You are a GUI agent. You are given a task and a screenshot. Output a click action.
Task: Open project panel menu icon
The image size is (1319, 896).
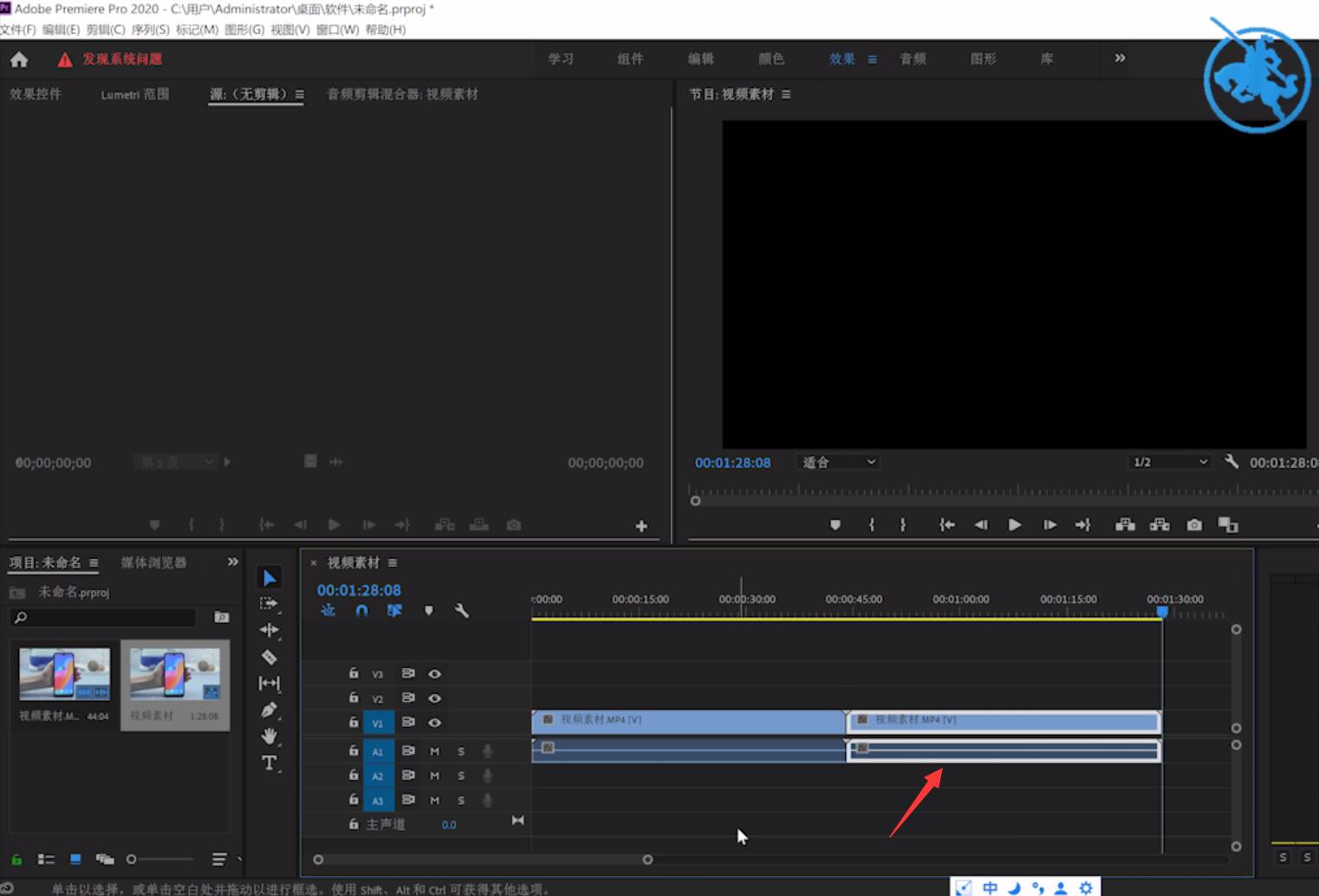point(94,562)
